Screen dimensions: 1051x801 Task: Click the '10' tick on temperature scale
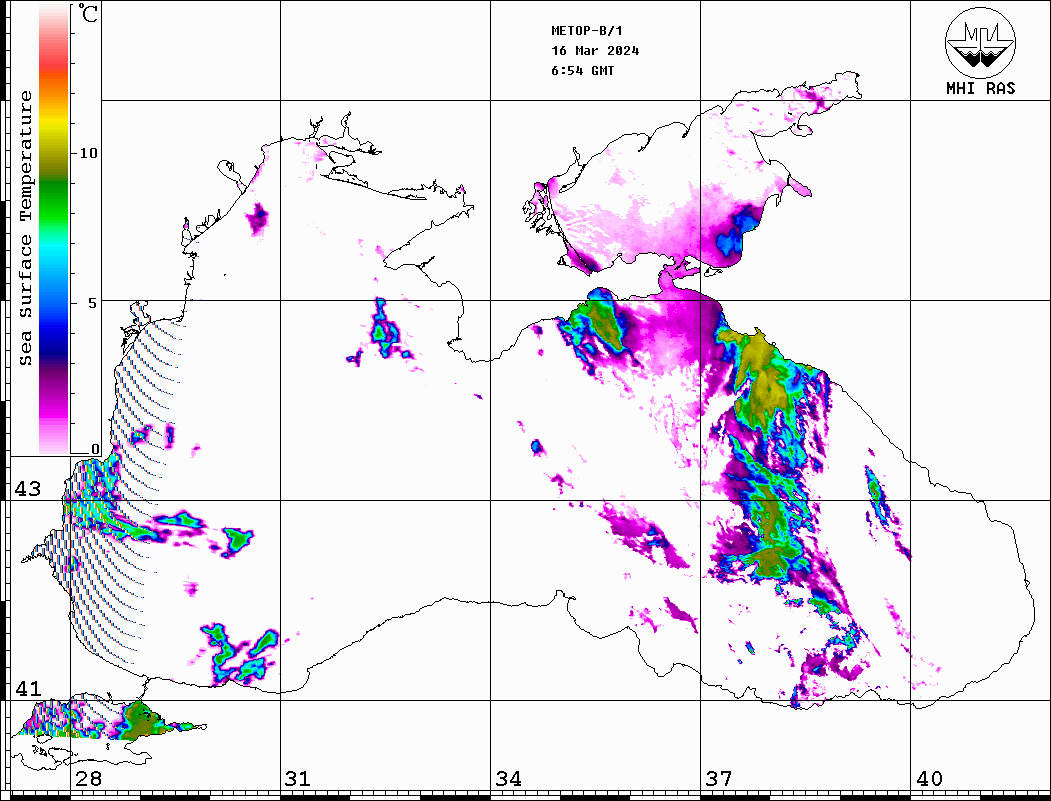88,153
